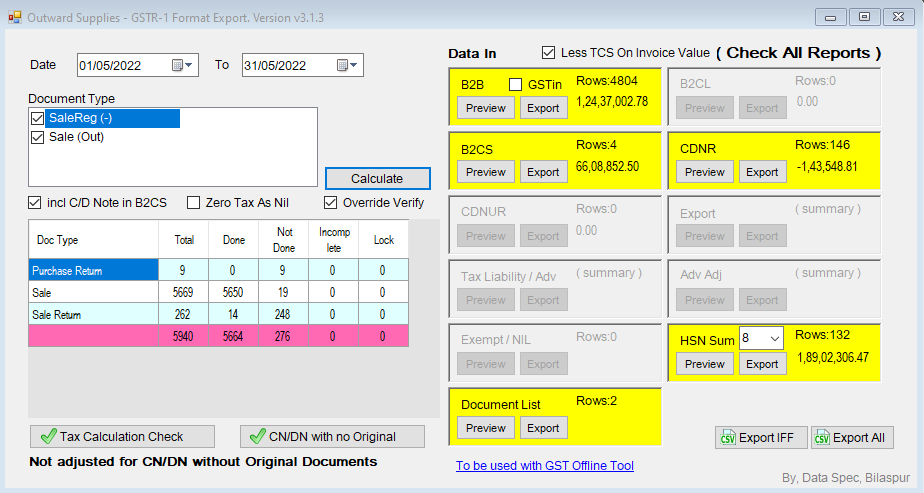Preview the HSN Sum report

[x=705, y=364]
